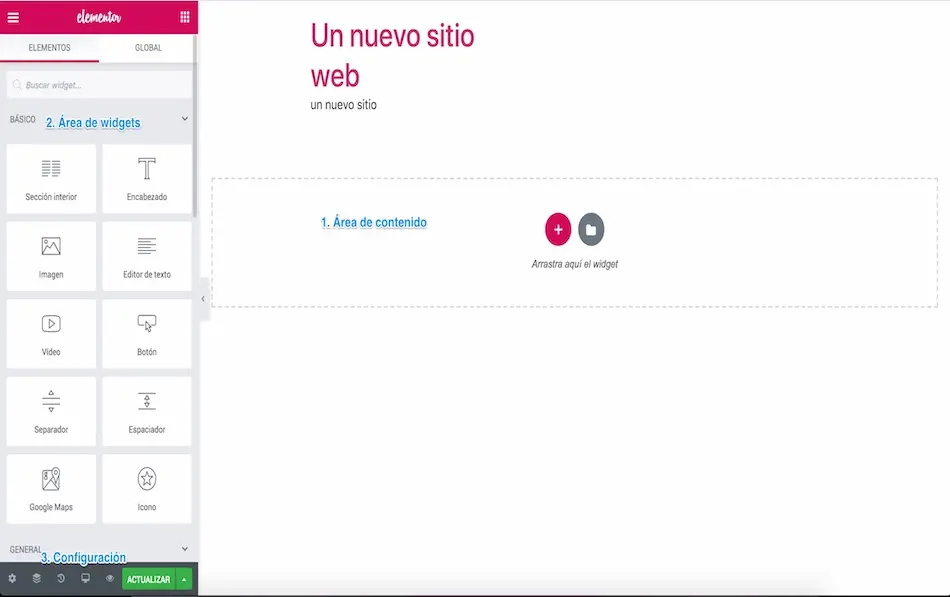Collapse the Básico widgets section
The width and height of the screenshot is (950, 597).
point(185,119)
